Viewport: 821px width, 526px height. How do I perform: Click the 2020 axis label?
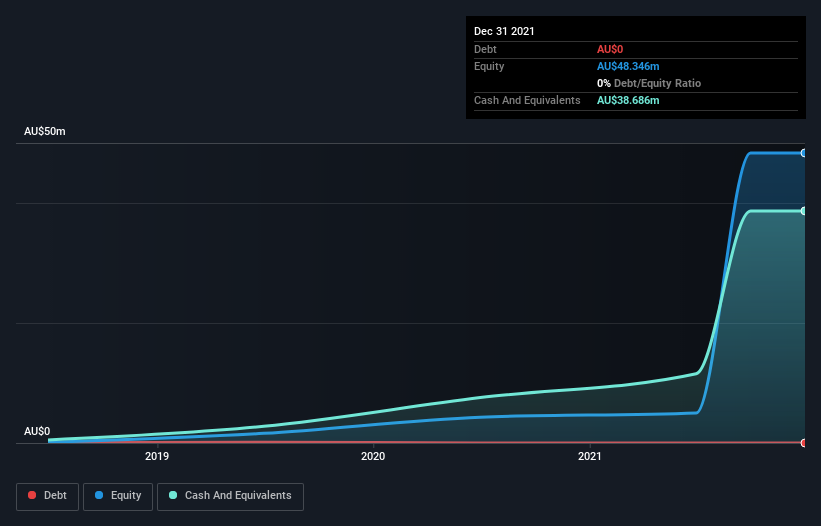click(373, 456)
